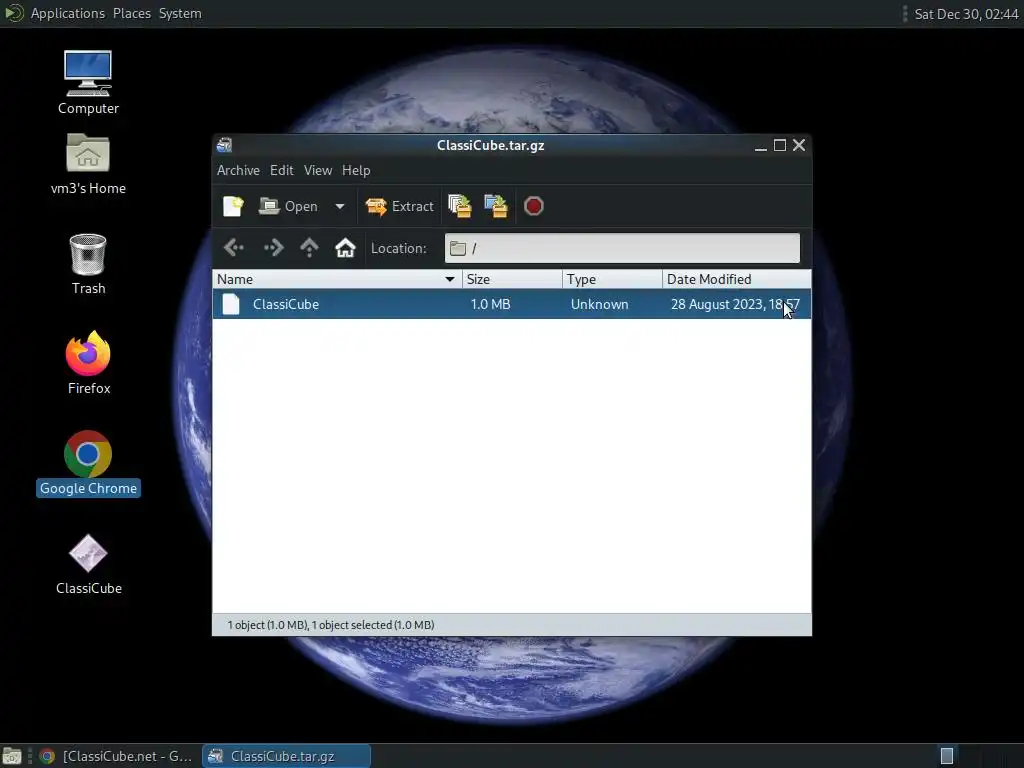Click the Open archive toolbar button
The image size is (1024, 768).
(x=288, y=206)
